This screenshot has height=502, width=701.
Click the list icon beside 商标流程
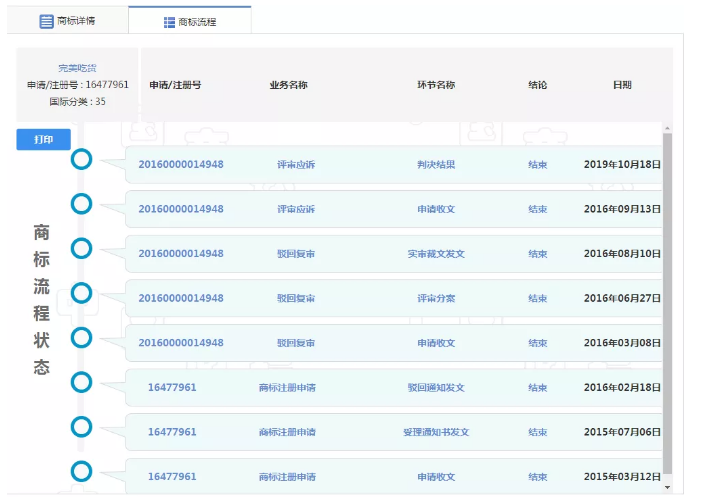click(x=169, y=22)
